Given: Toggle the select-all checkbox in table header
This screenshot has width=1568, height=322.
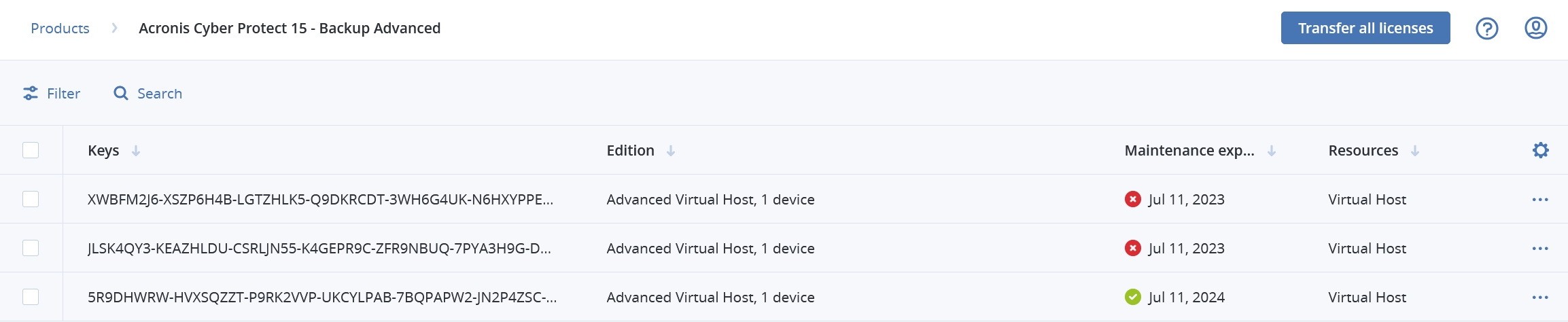Looking at the screenshot, I should click(x=31, y=150).
